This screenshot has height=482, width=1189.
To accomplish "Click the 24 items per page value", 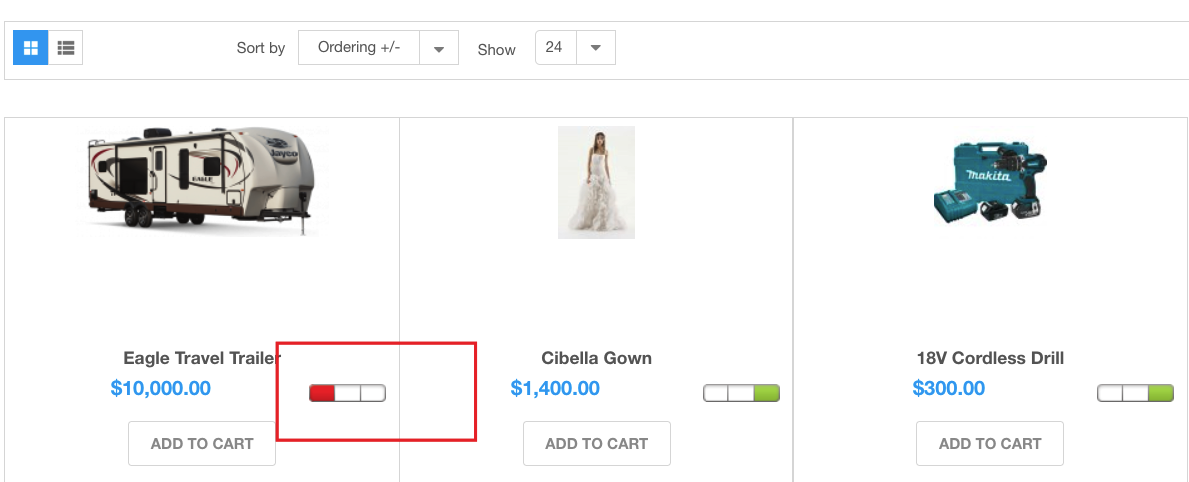I will [554, 47].
